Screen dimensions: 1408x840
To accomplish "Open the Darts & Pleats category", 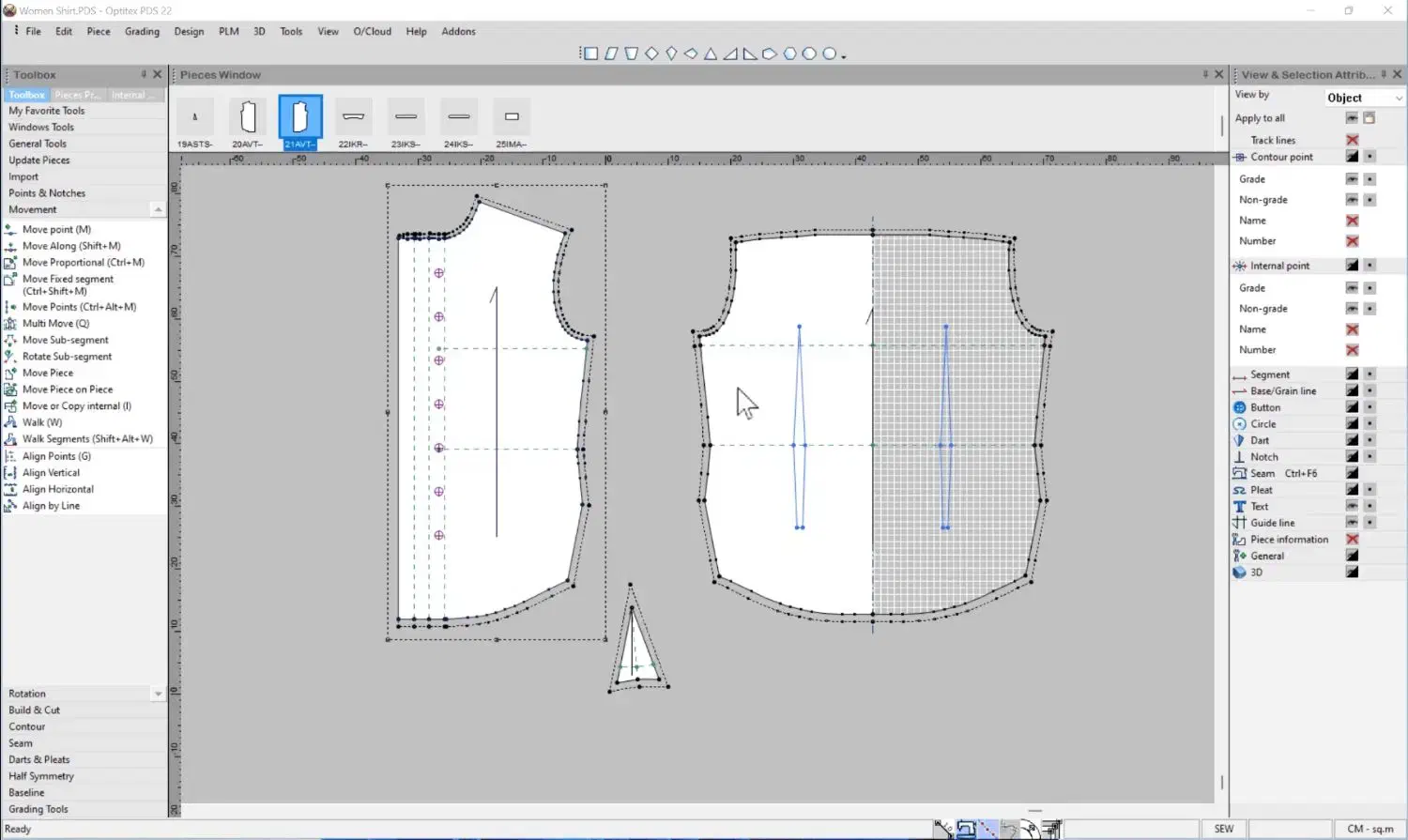I will click(38, 759).
